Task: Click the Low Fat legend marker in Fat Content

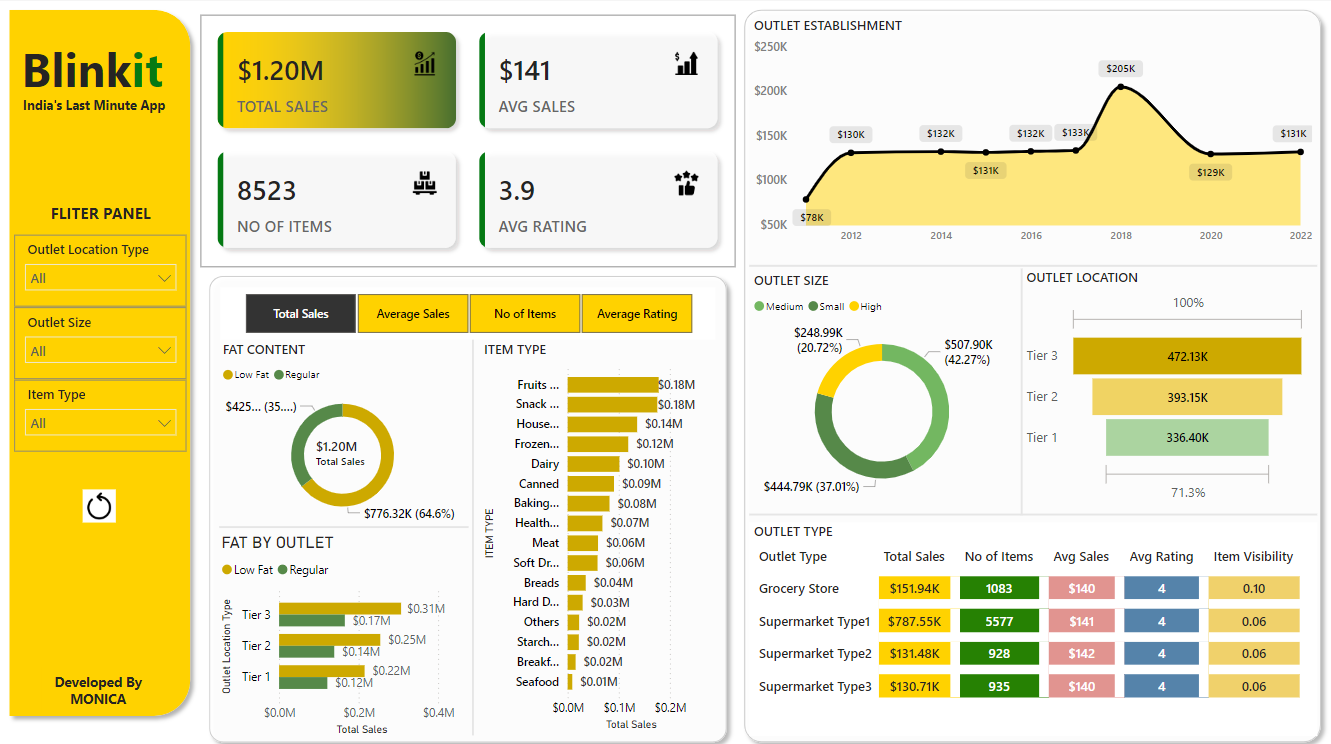Action: click(227, 375)
